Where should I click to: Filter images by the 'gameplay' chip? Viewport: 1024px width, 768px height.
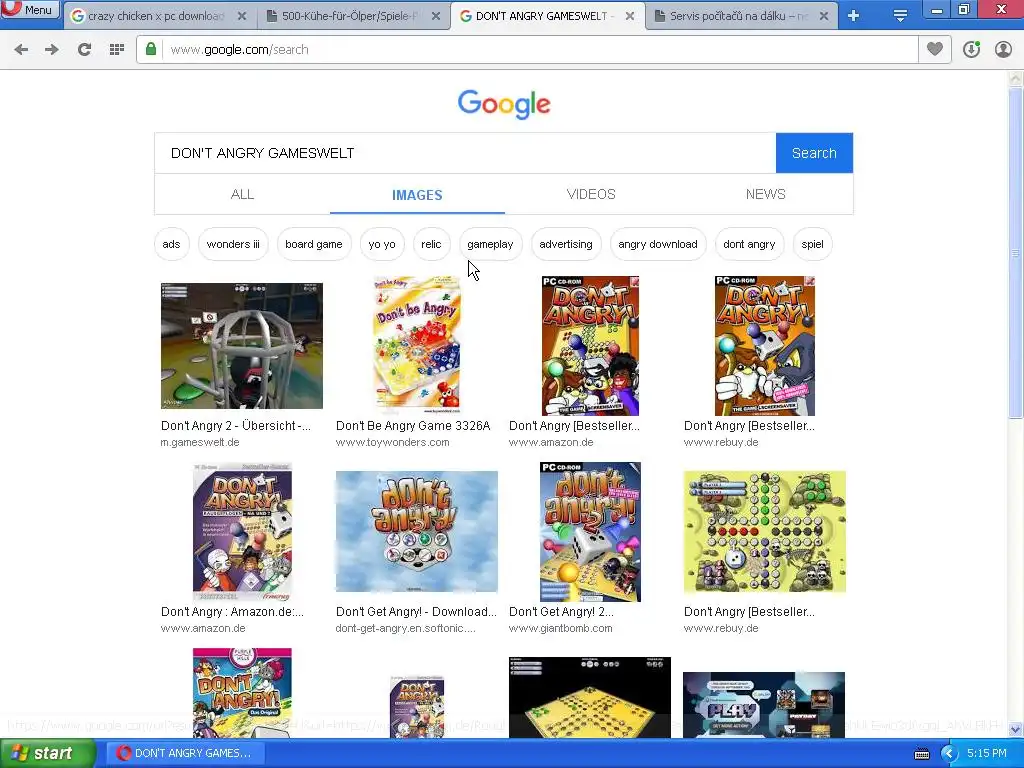tap(490, 244)
